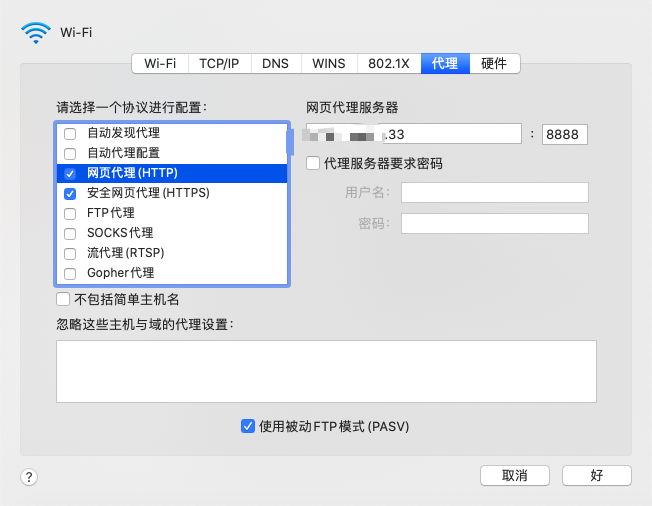This screenshot has width=652, height=506.
Task: Select 安全网页代理 (HTTPS) row text
Action: [148, 193]
